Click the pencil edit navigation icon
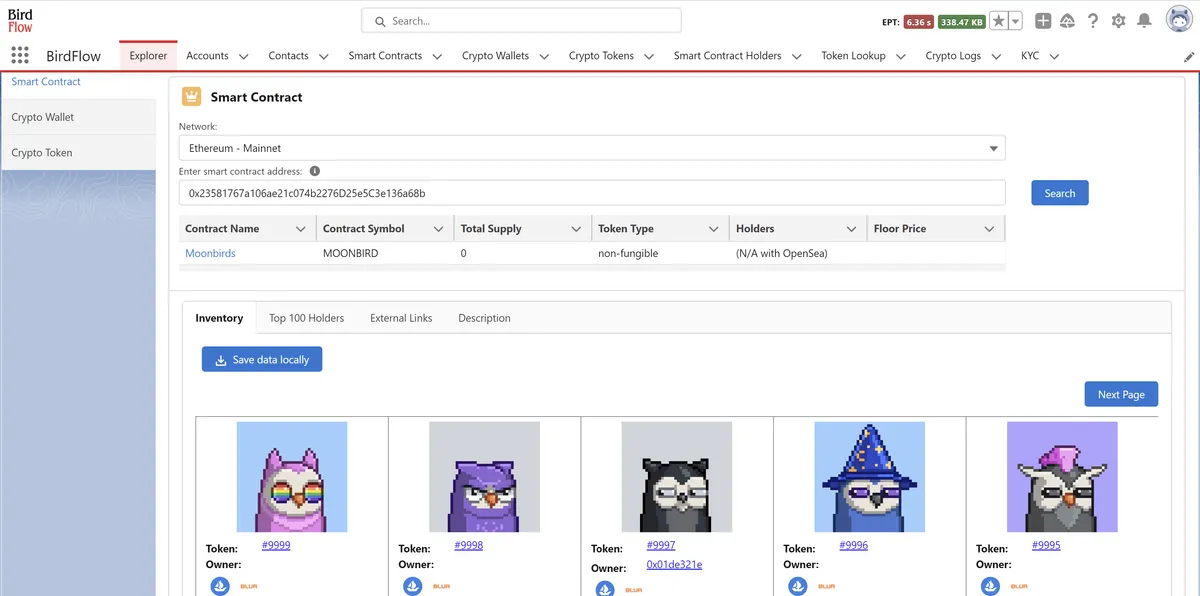This screenshot has width=1200, height=596. (1189, 57)
